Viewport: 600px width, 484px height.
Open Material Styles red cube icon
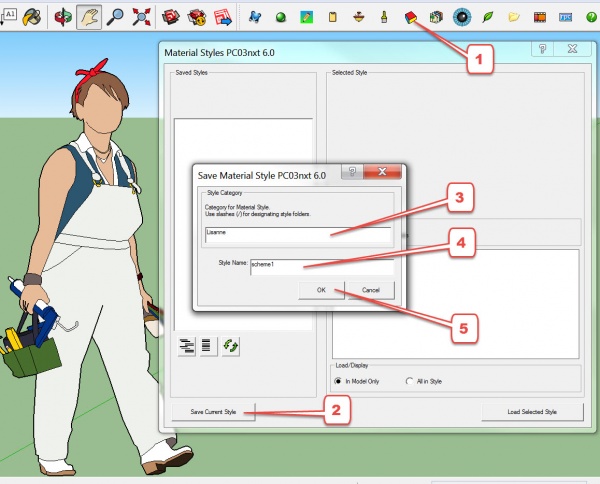pyautogui.click(x=410, y=17)
